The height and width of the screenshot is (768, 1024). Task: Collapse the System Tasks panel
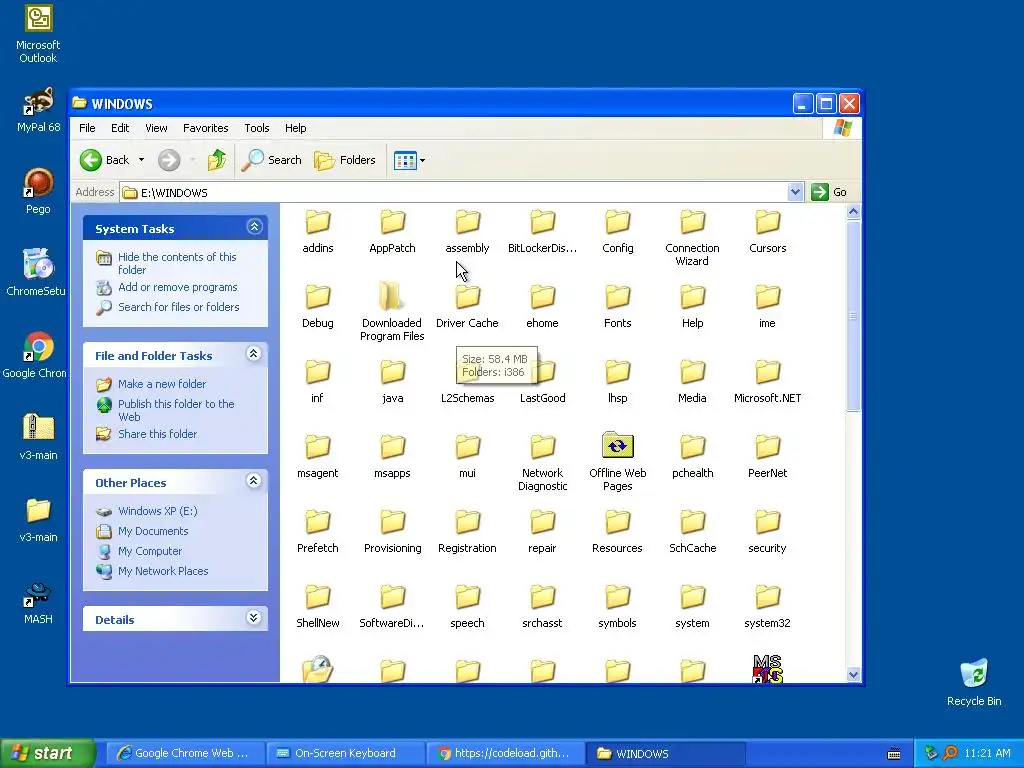tap(254, 227)
